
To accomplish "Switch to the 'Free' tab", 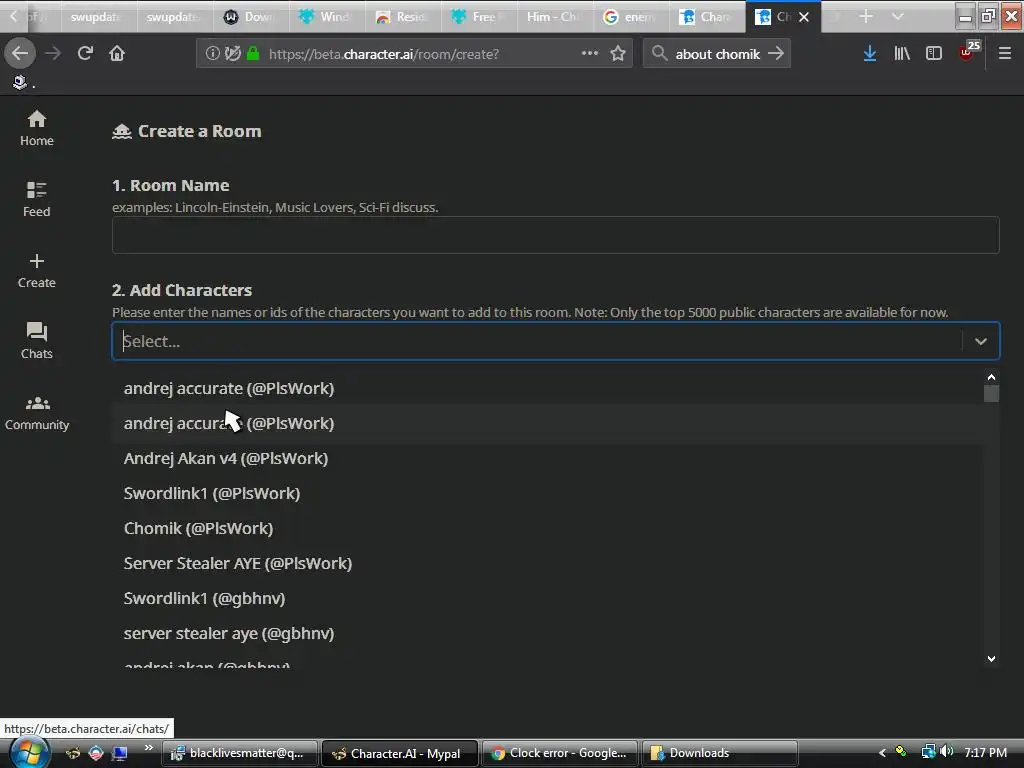I will [x=477, y=17].
